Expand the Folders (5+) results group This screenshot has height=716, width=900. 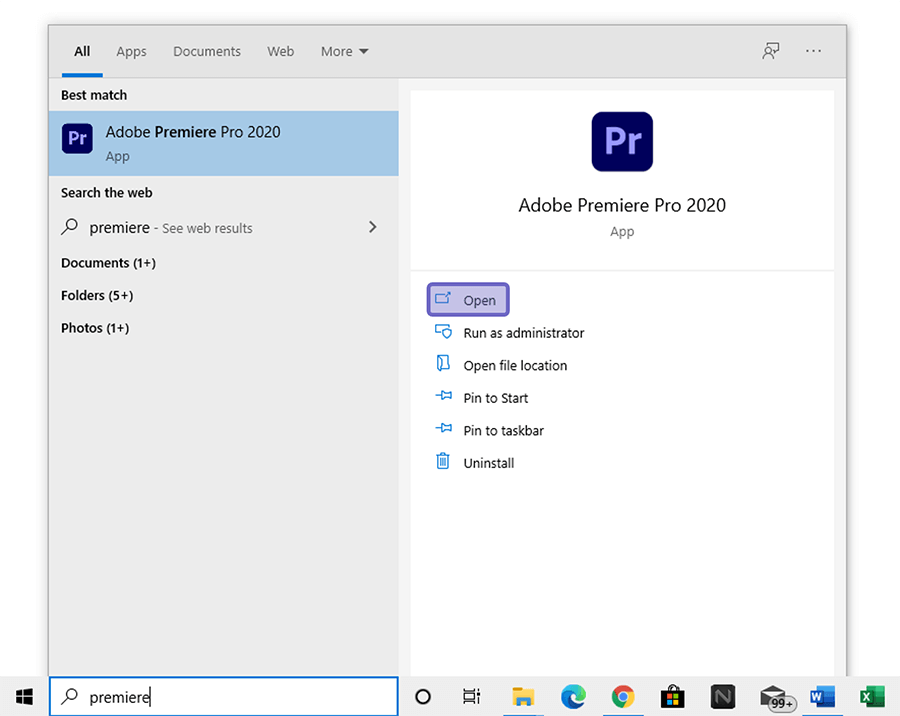(x=97, y=296)
